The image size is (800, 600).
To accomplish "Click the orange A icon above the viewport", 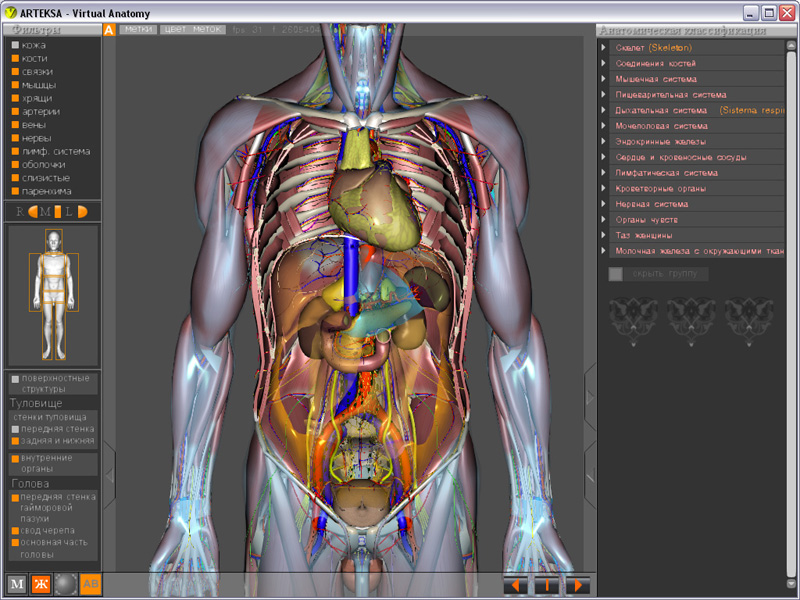I will (x=109, y=30).
